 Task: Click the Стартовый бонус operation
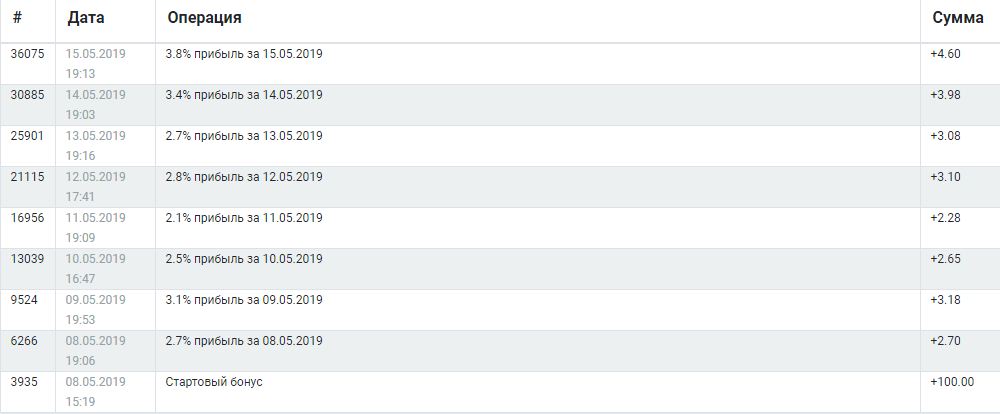[x=214, y=382]
